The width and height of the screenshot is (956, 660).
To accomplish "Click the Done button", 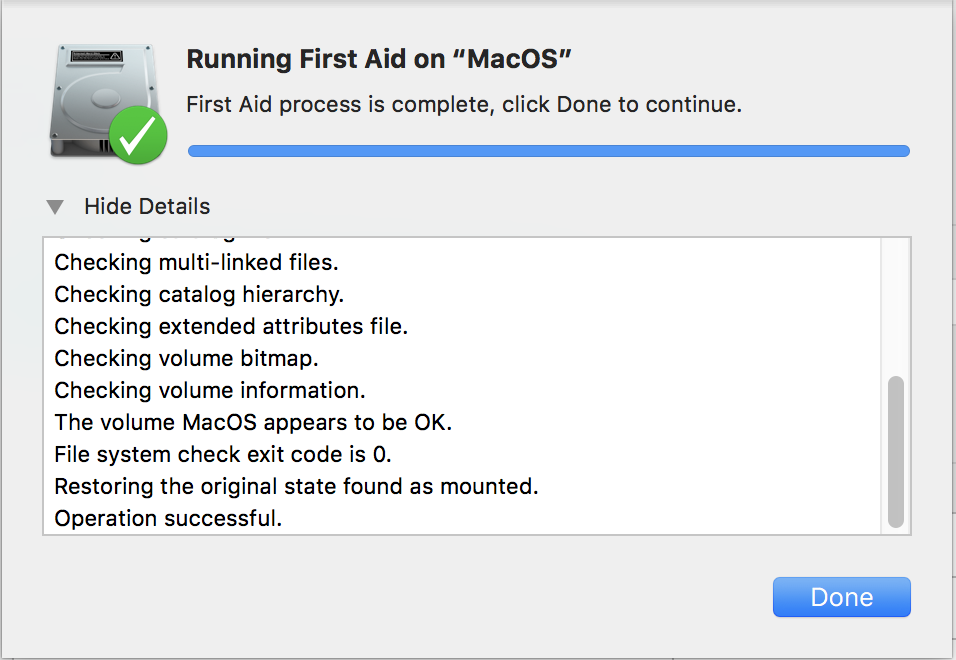I will pyautogui.click(x=841, y=597).
